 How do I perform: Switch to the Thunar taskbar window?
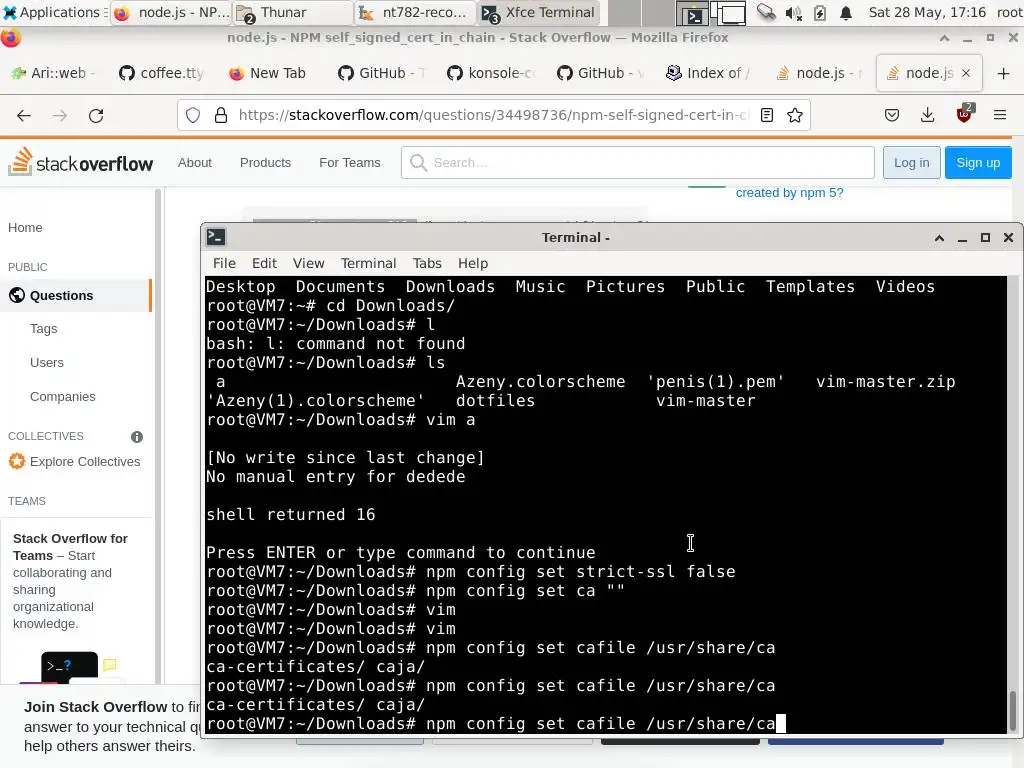point(295,12)
